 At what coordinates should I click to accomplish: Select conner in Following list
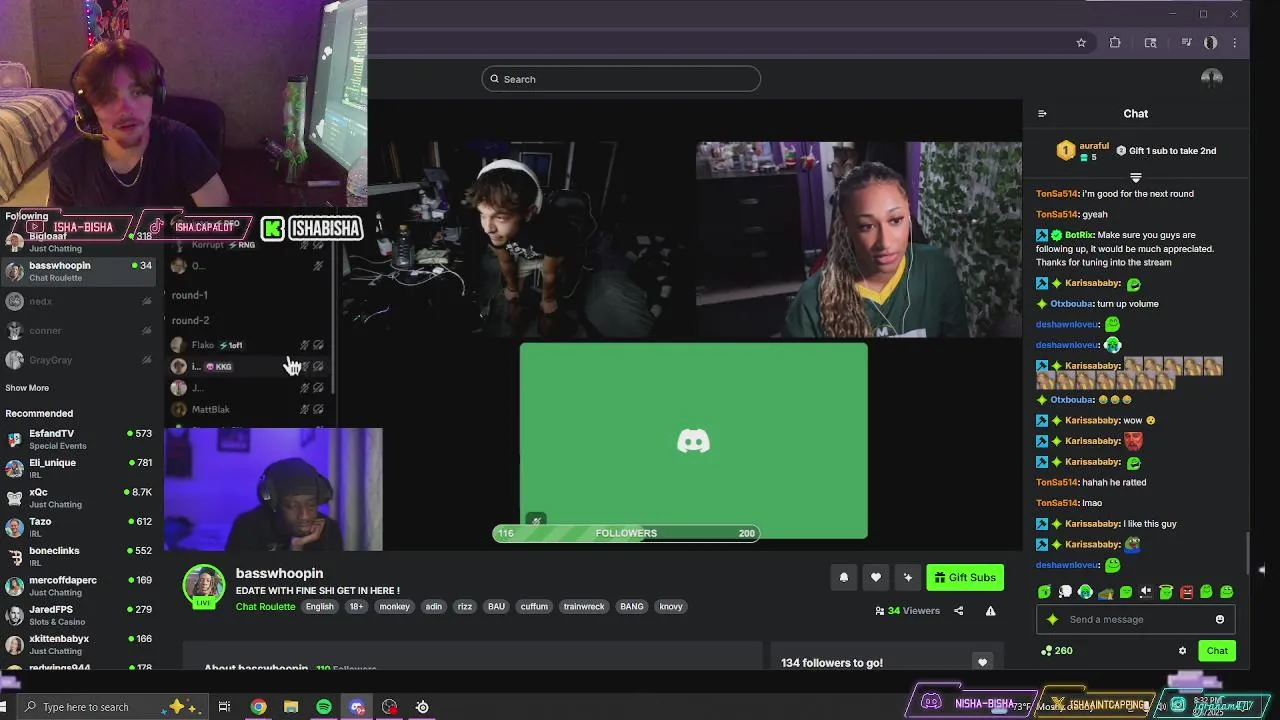(x=77, y=330)
